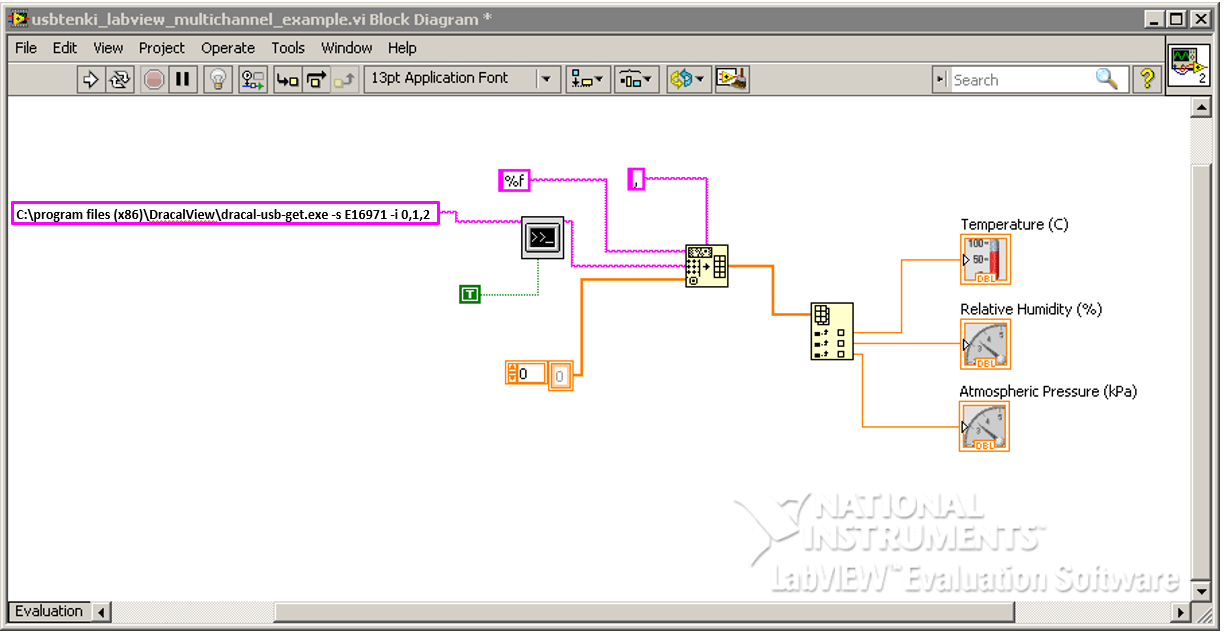Select the Relative Humidity (%) gauge indicator

(986, 344)
